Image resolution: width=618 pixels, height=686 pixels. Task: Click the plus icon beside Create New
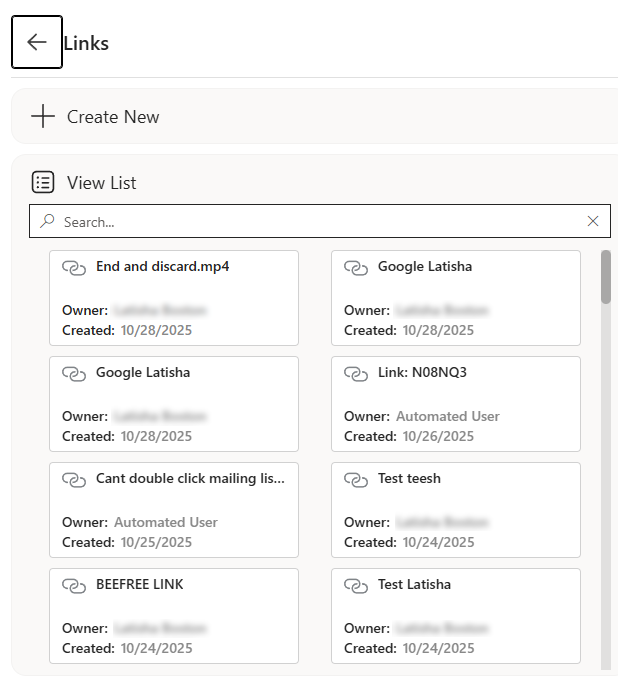point(42,117)
